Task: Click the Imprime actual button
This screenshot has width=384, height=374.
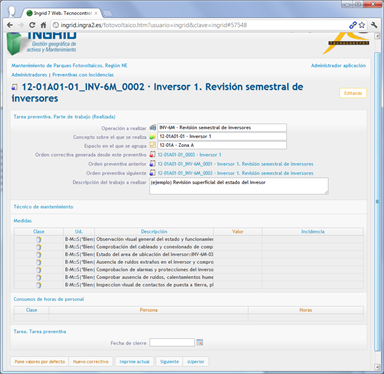Action: 134,362
